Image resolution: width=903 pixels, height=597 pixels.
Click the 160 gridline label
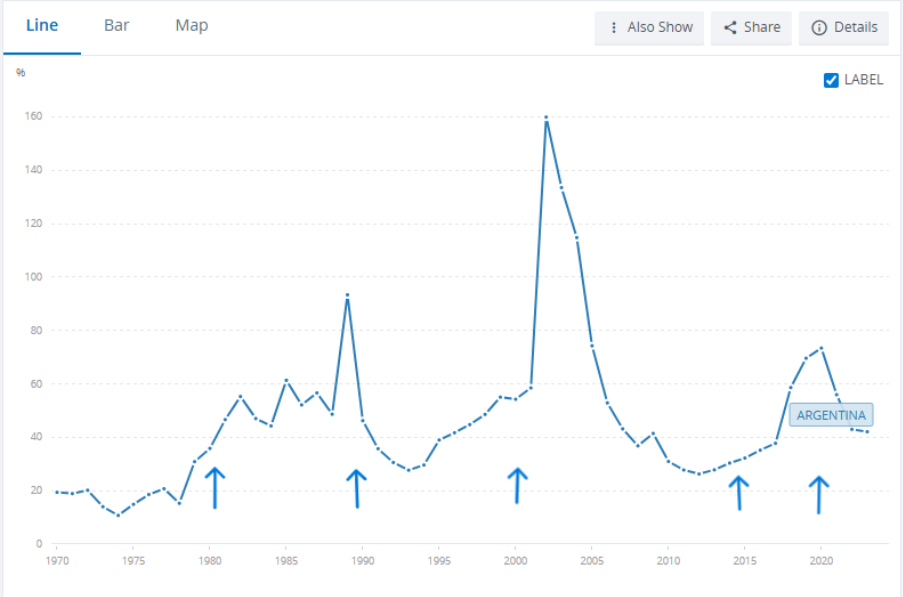tap(36, 117)
